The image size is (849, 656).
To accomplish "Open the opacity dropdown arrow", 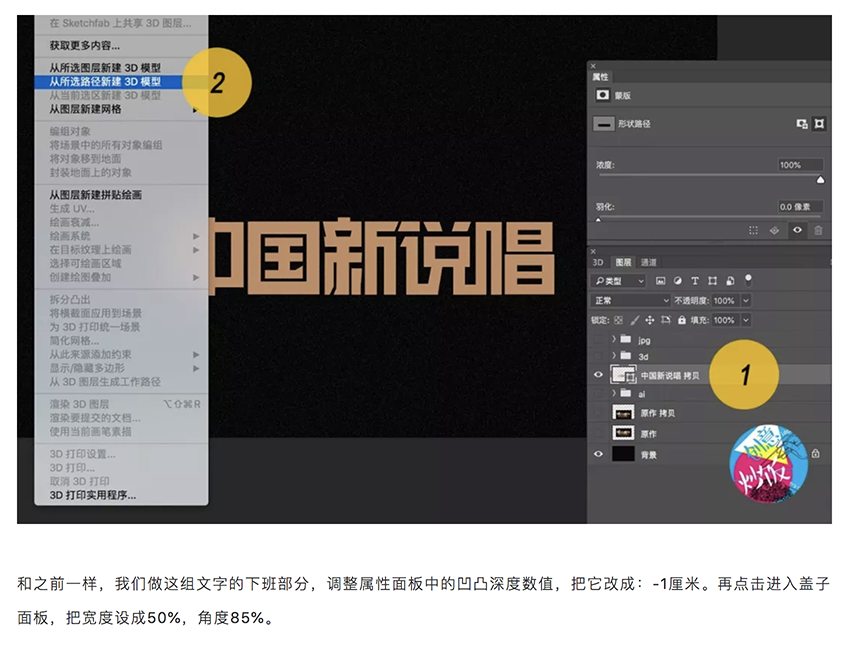I will point(746,300).
